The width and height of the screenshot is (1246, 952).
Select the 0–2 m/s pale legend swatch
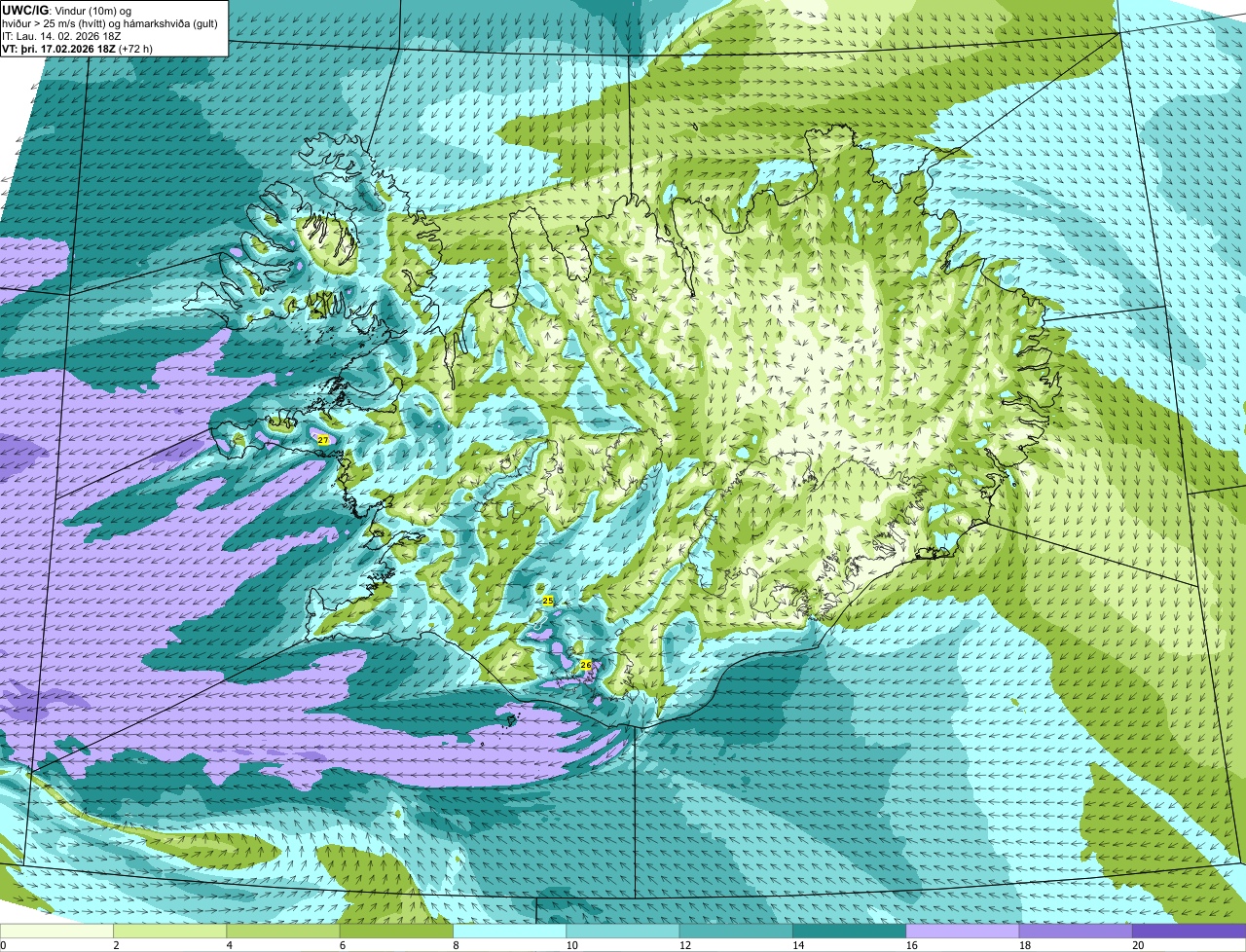click(x=56, y=931)
